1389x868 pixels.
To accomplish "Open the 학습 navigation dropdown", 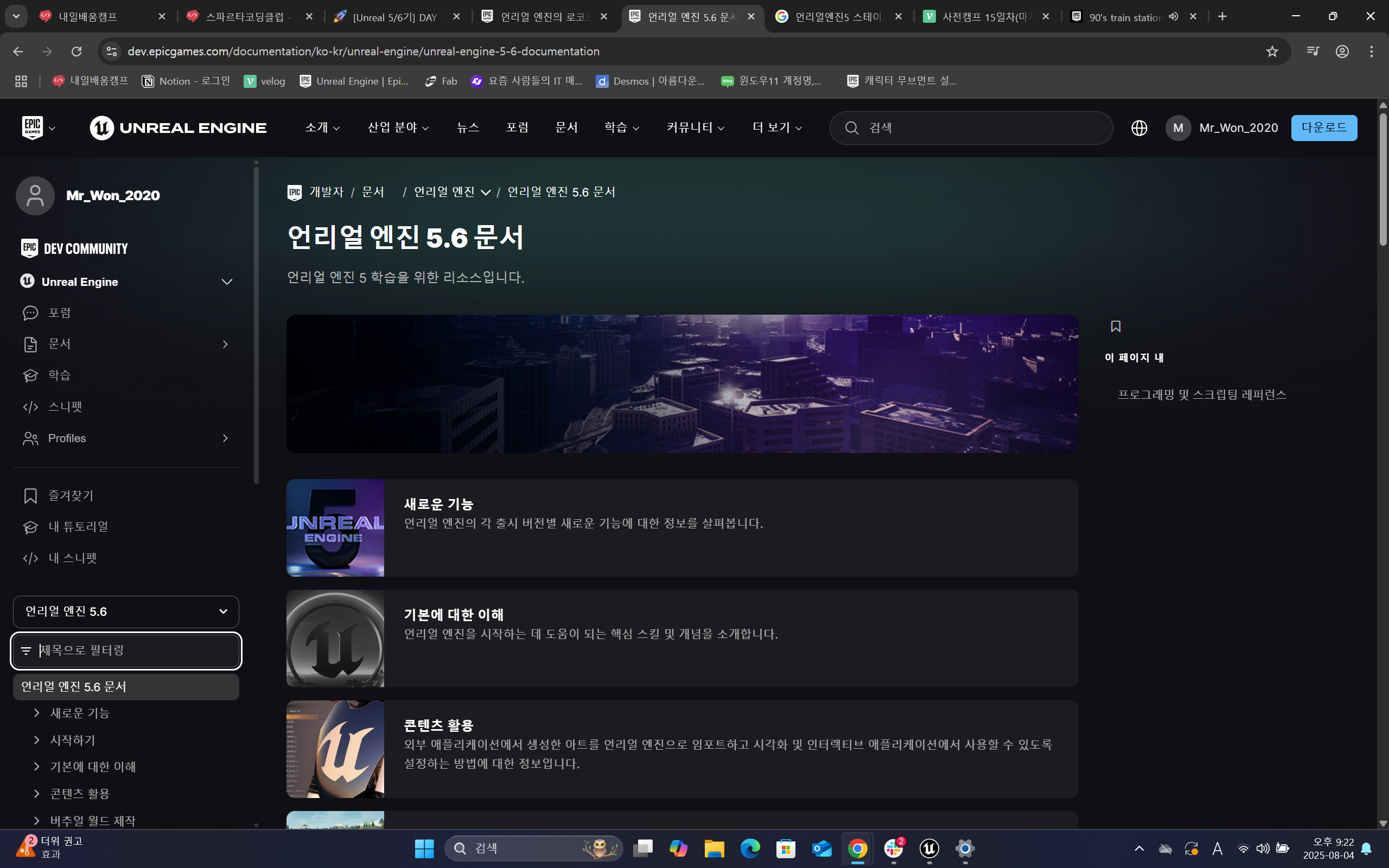I will 622,127.
